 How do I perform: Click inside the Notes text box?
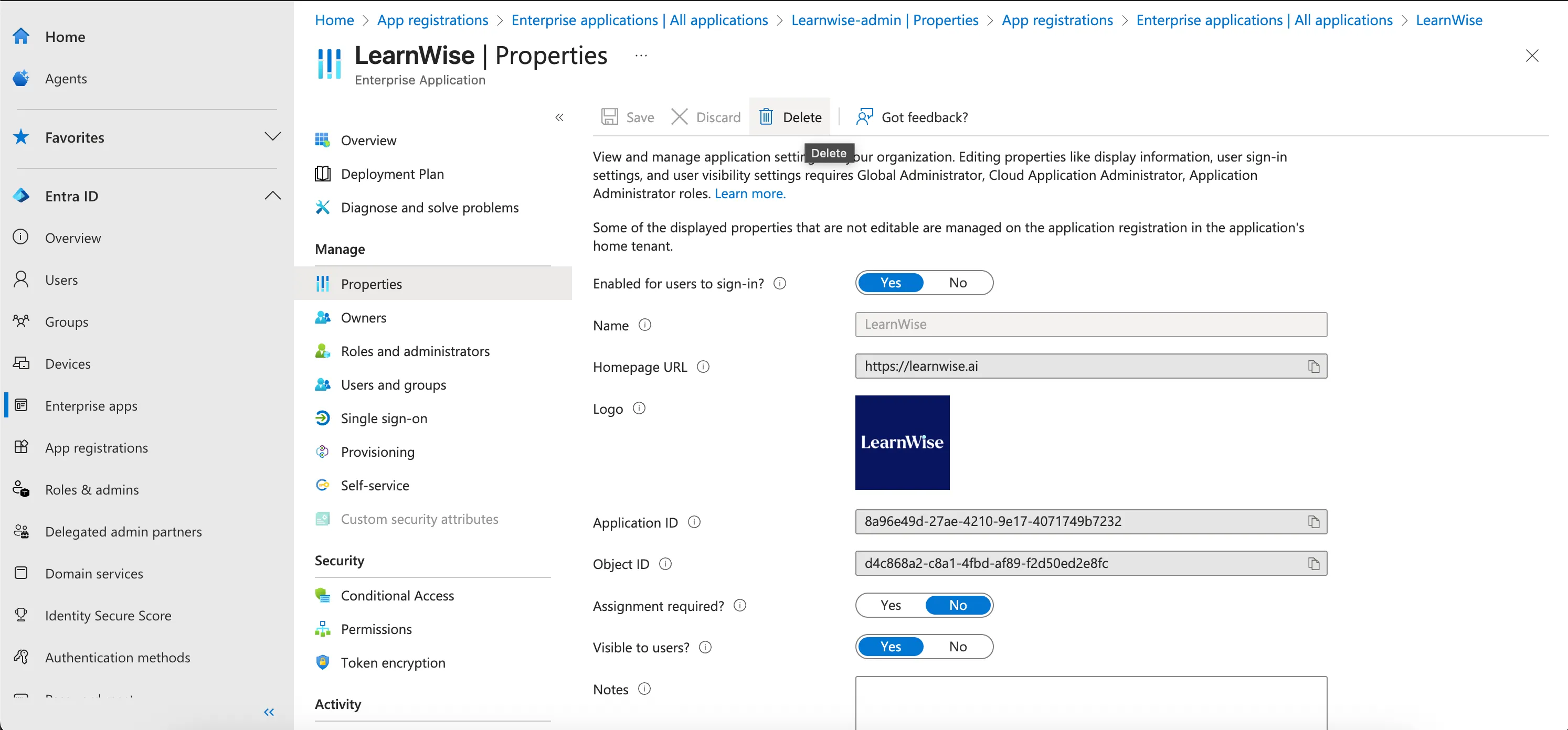coord(1091,703)
